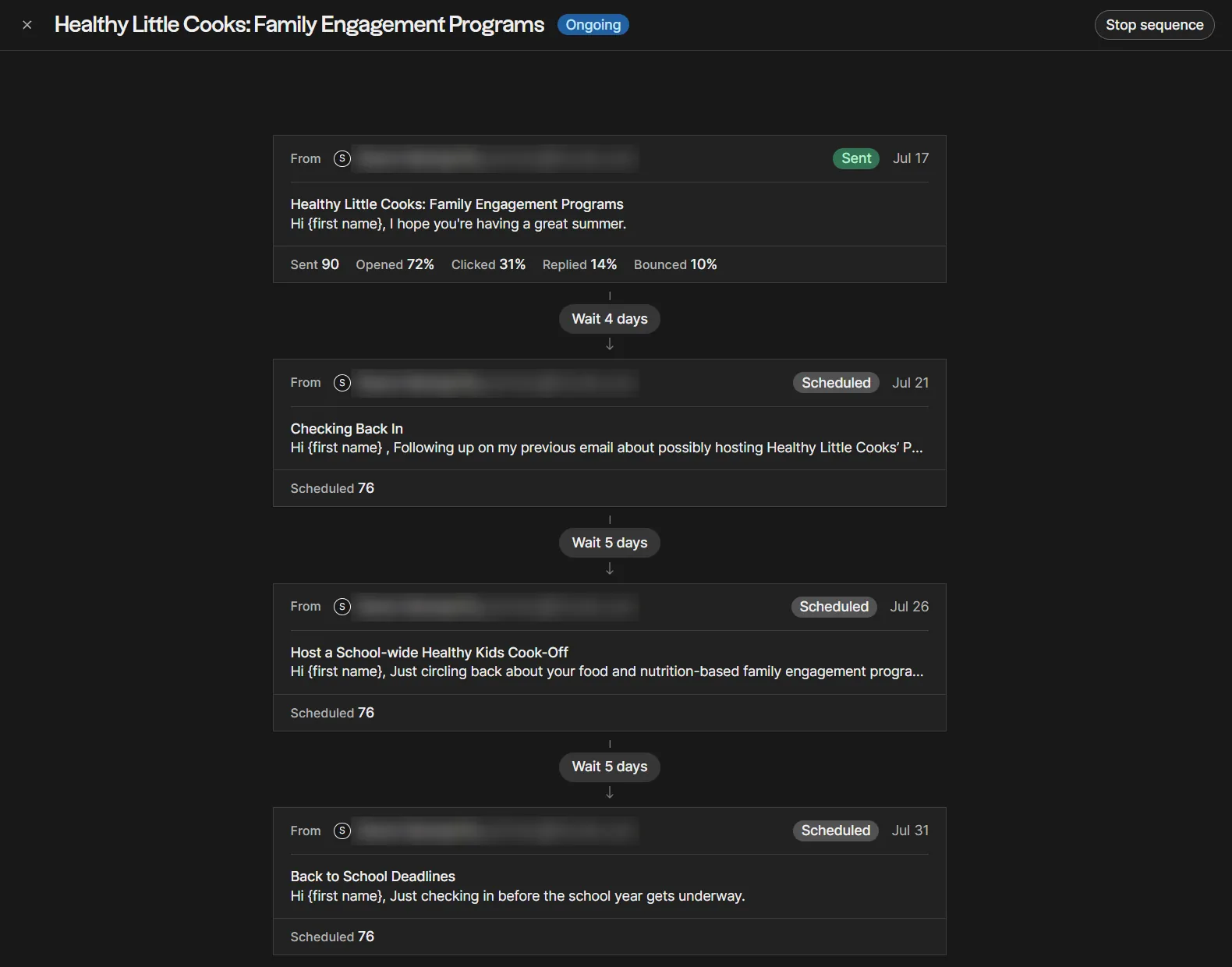Click the Ongoing status badge

(x=593, y=25)
